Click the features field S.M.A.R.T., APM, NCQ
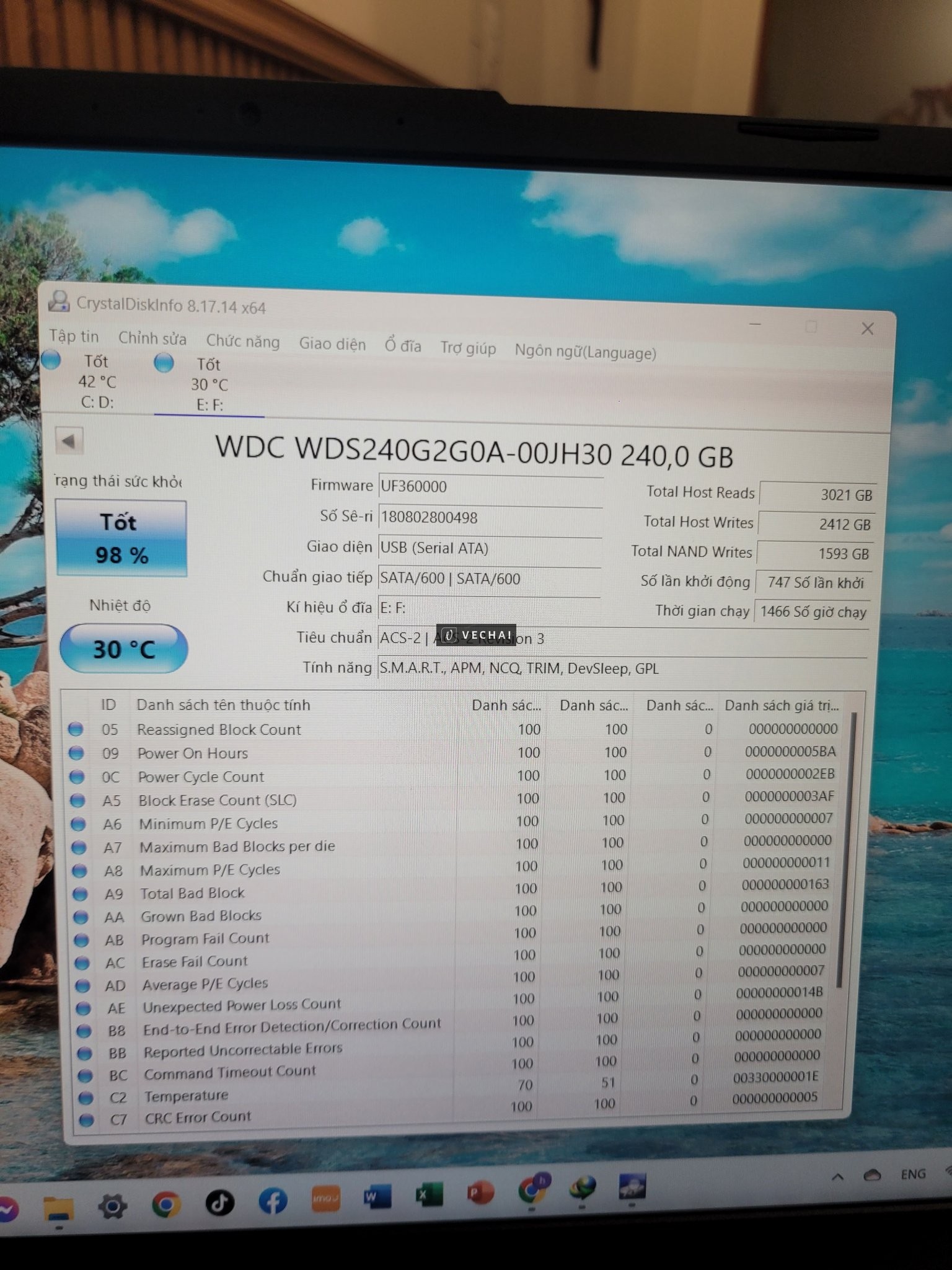The width and height of the screenshot is (952, 1270). (622, 668)
